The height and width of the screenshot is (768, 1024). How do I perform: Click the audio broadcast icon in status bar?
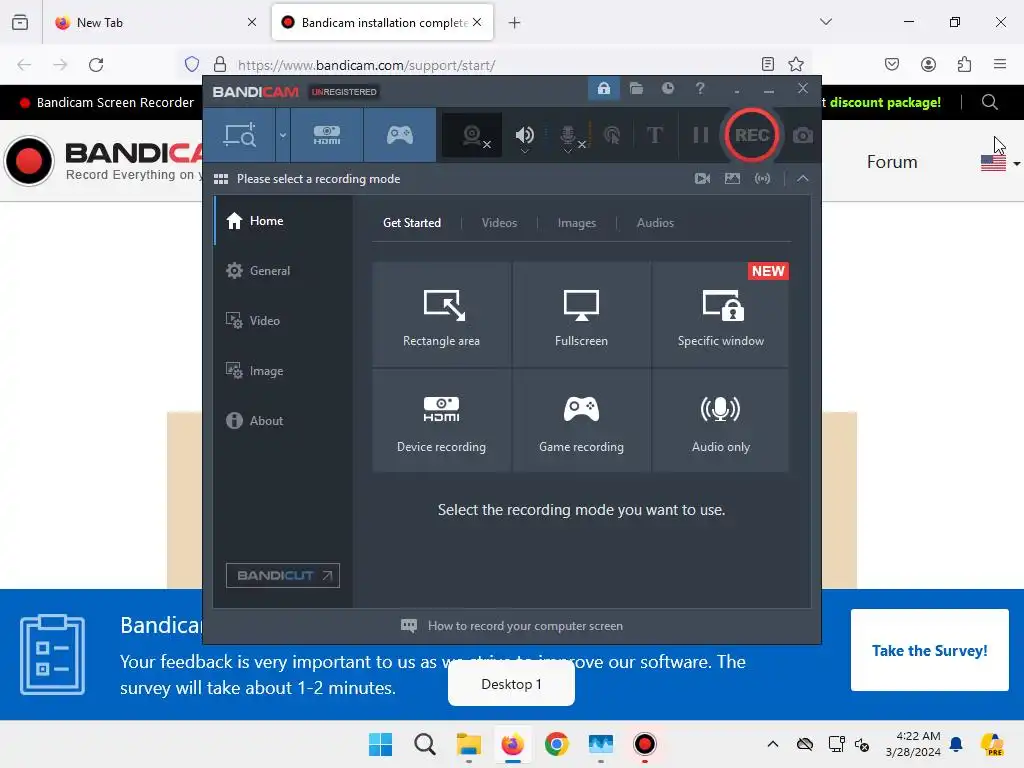(x=762, y=178)
